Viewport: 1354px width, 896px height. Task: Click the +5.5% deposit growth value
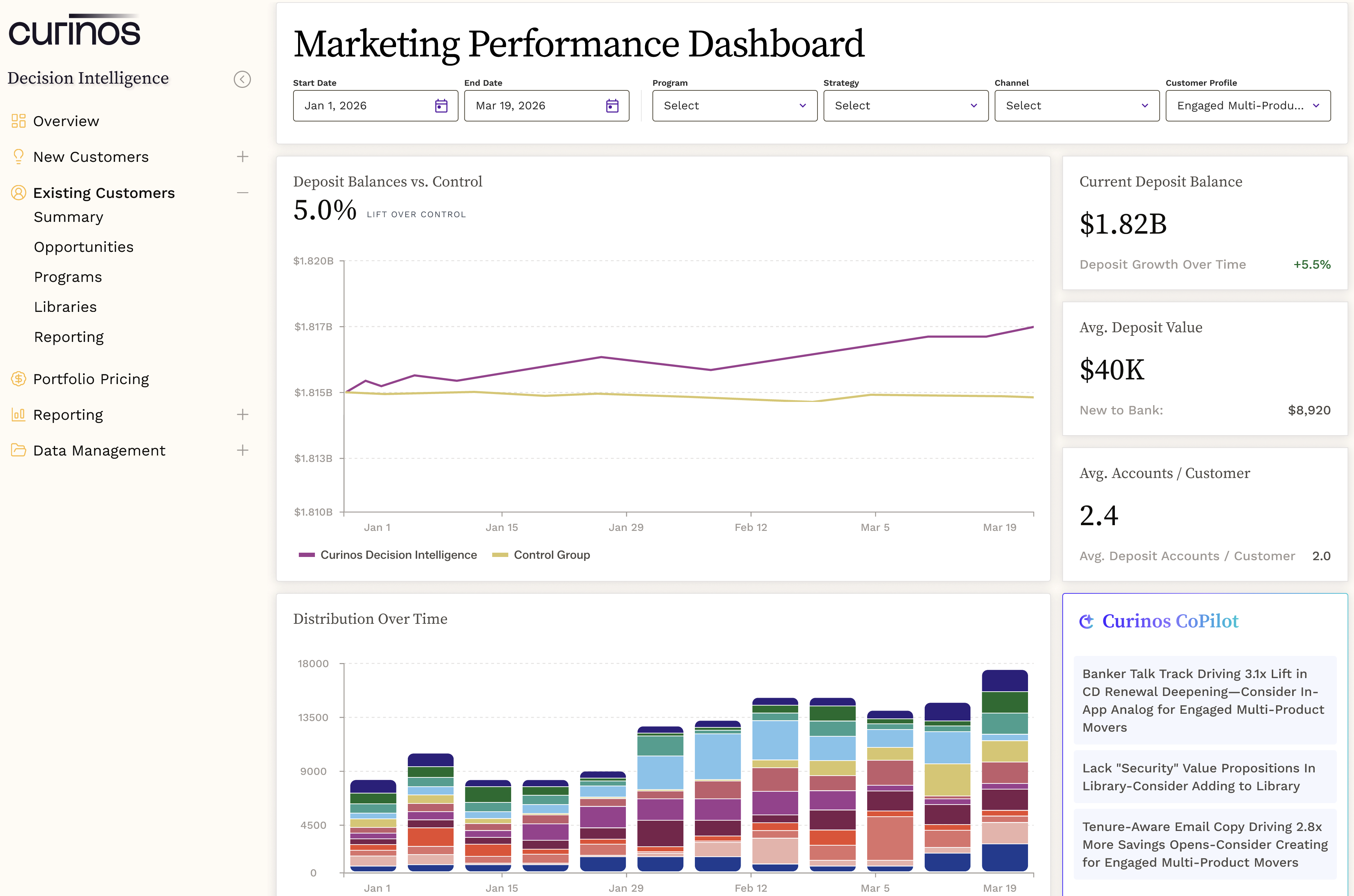point(1312,265)
